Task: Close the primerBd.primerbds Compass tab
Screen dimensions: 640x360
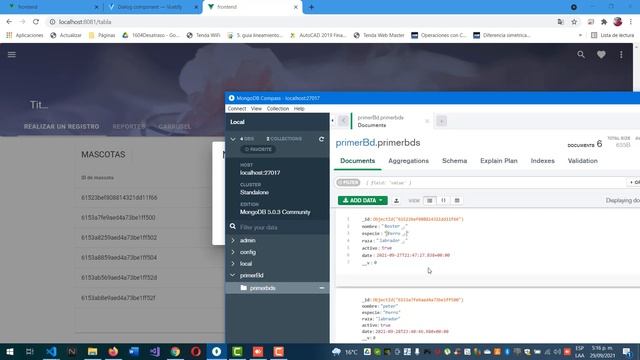Action: click(x=427, y=121)
